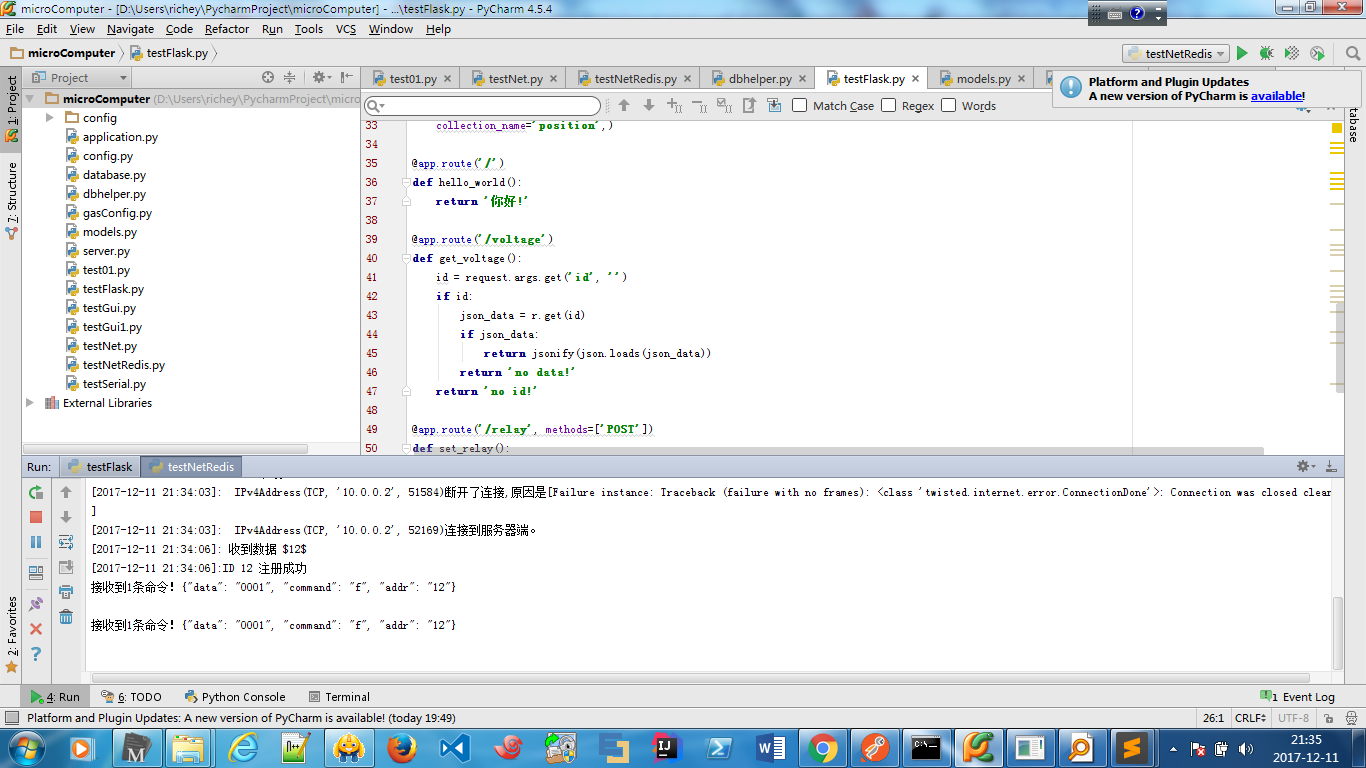This screenshot has height=768, width=1366.
Task: Hide the Run tool window
Action: [x=1331, y=466]
